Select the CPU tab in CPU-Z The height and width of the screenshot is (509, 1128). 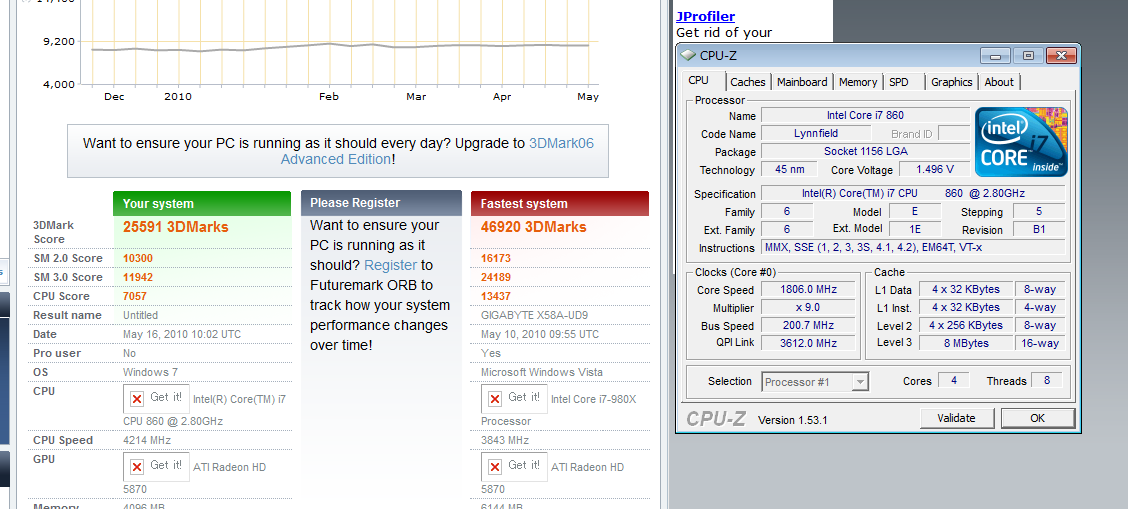coord(698,81)
